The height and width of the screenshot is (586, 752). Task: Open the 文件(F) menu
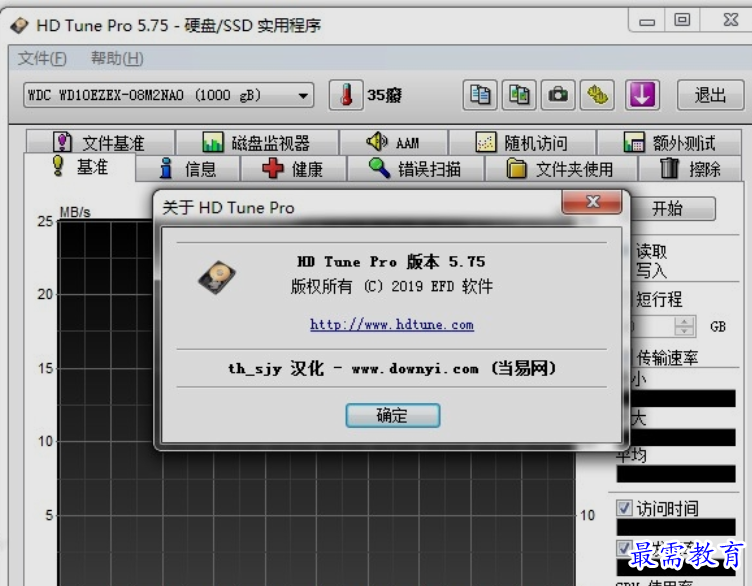click(42, 59)
